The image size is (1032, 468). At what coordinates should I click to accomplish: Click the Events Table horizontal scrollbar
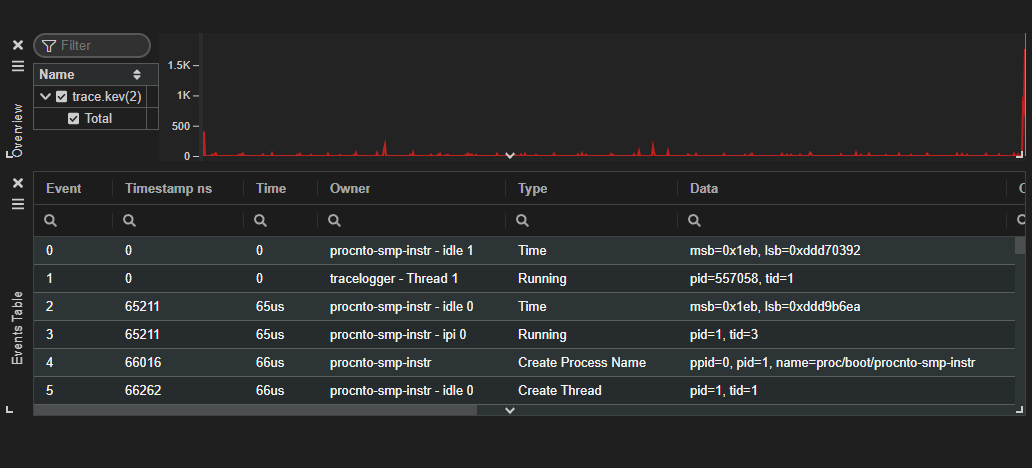[x=255, y=409]
